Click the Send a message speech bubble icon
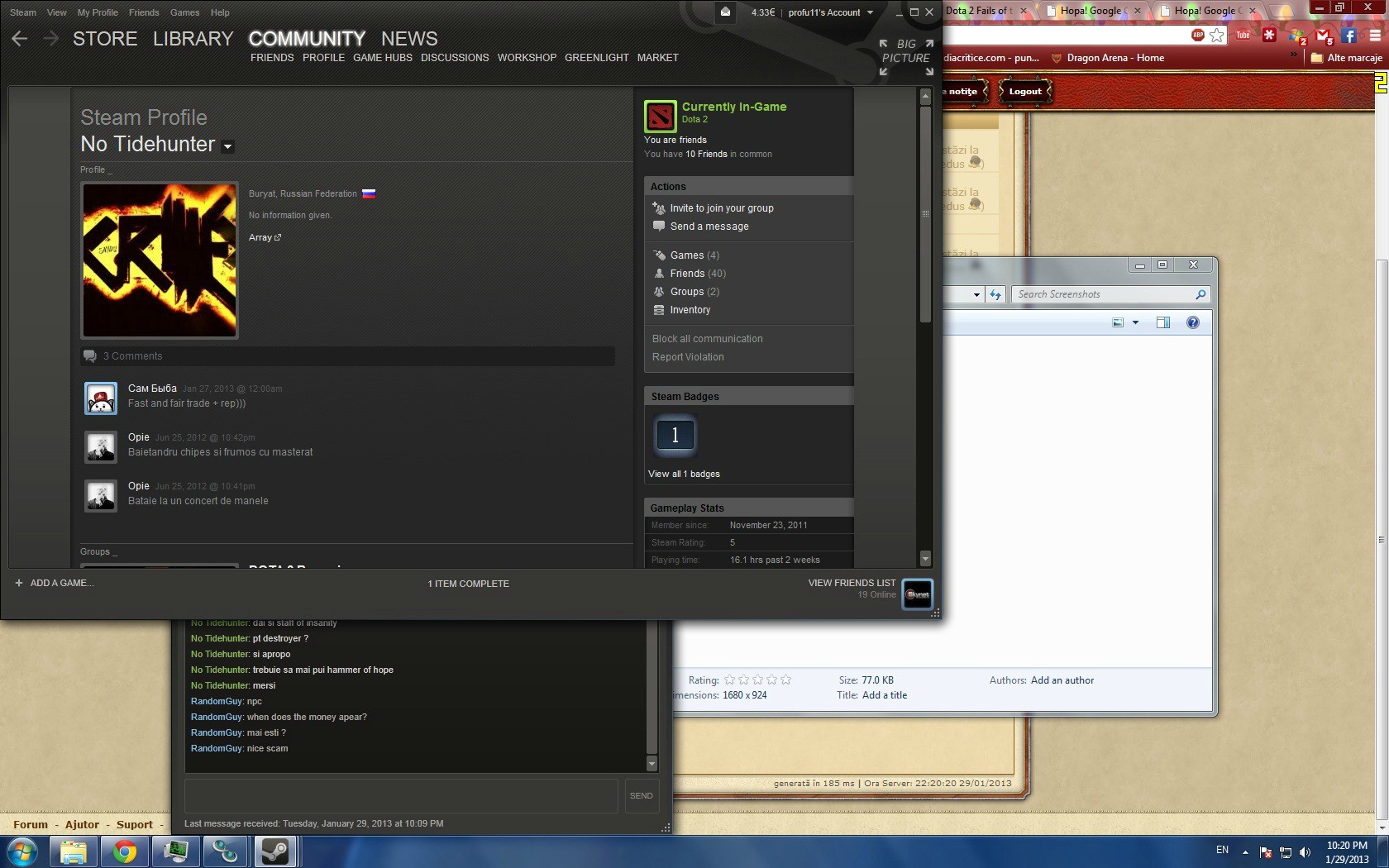This screenshot has height=868, width=1389. tap(659, 227)
